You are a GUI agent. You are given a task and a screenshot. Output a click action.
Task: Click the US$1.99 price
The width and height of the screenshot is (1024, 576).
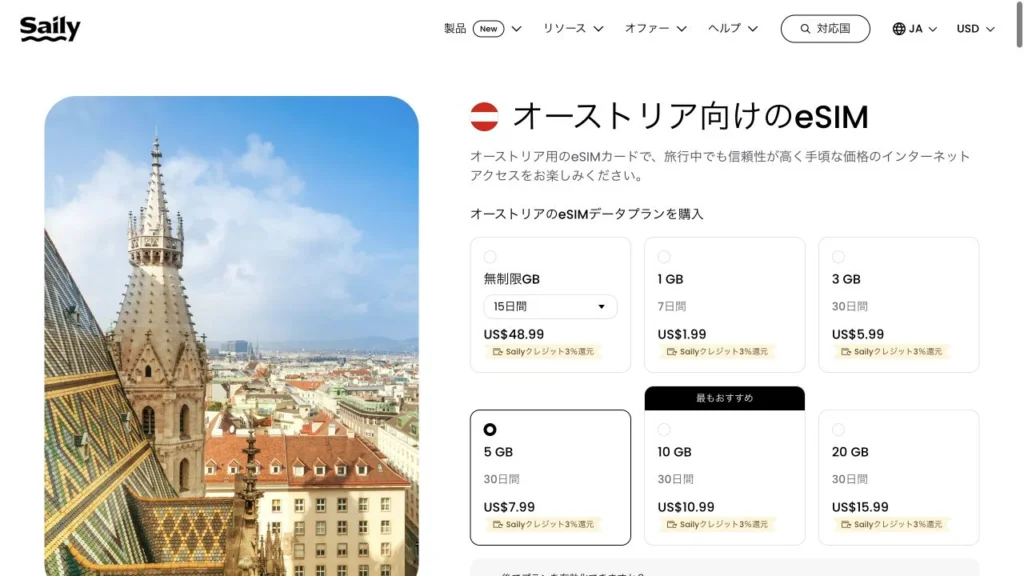[682, 334]
